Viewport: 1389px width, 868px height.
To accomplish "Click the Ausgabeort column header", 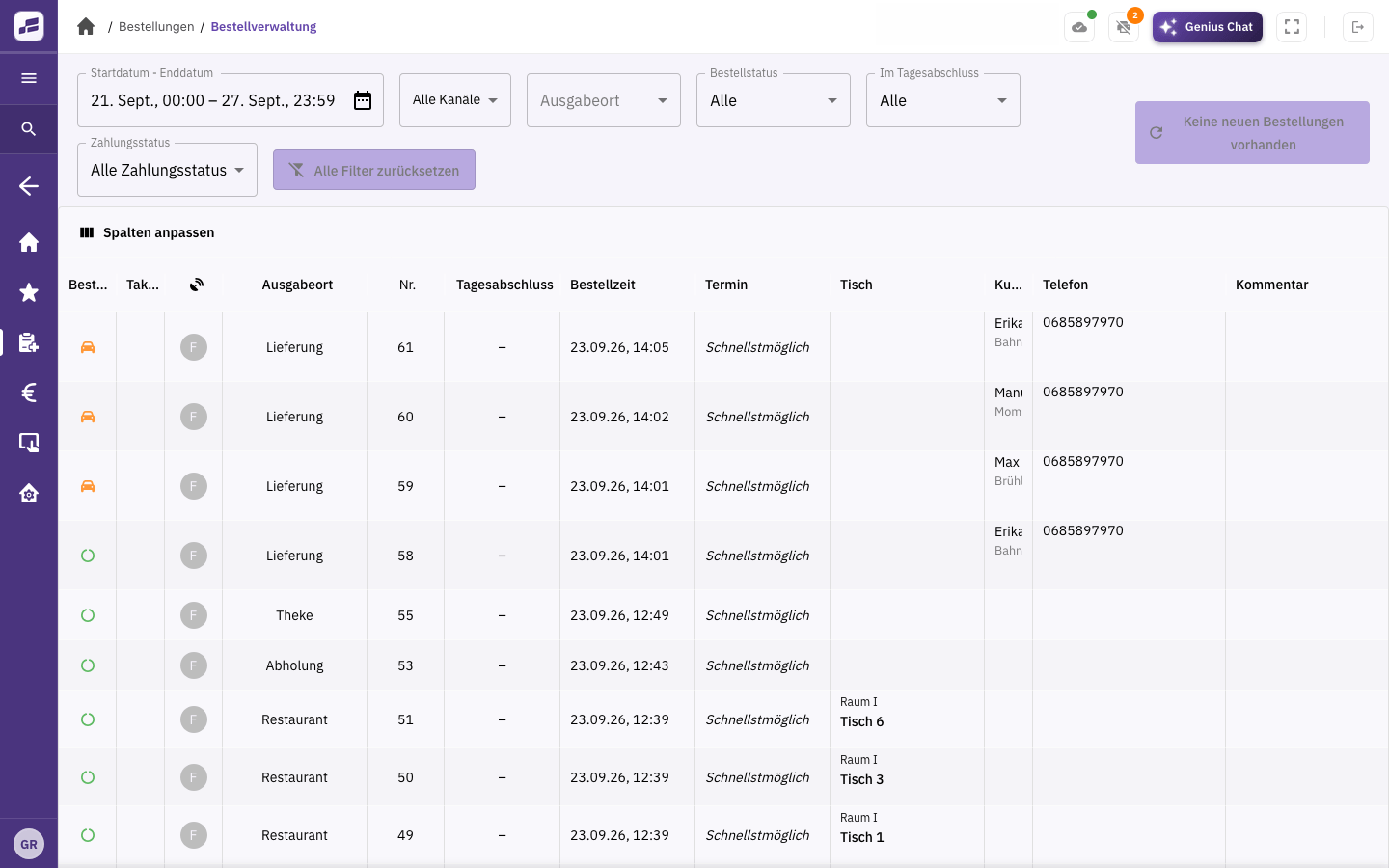I will click(297, 285).
